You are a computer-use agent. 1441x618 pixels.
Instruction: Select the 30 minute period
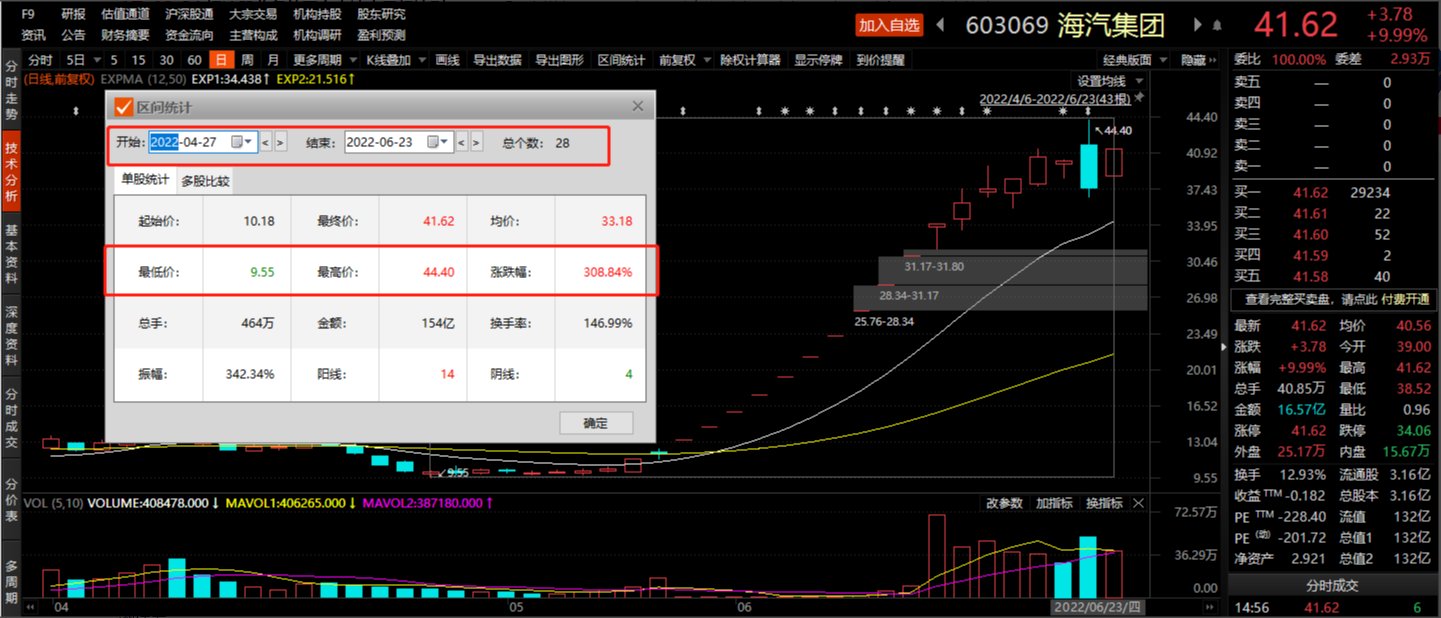point(167,60)
